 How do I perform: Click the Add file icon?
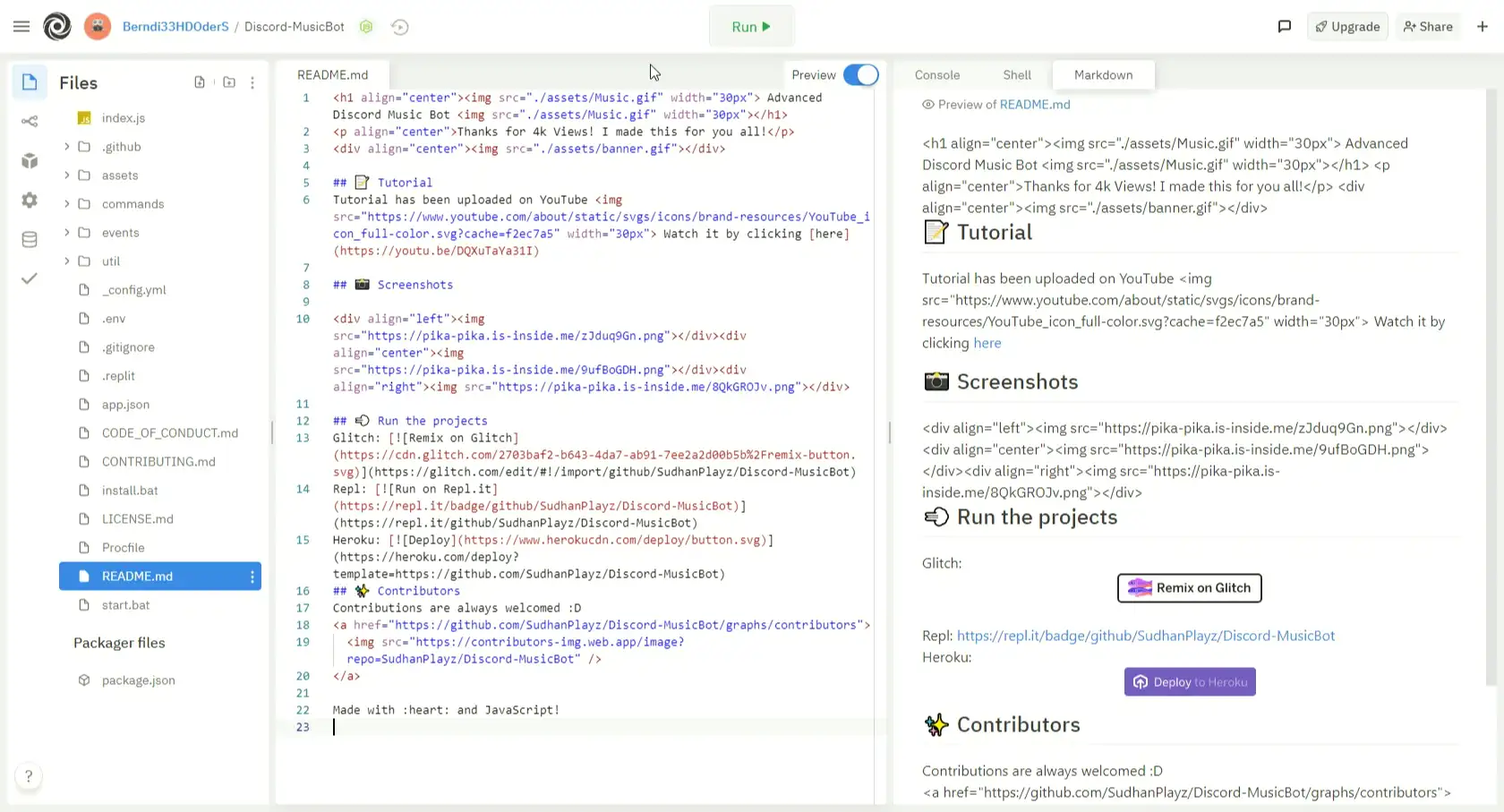pyautogui.click(x=200, y=82)
